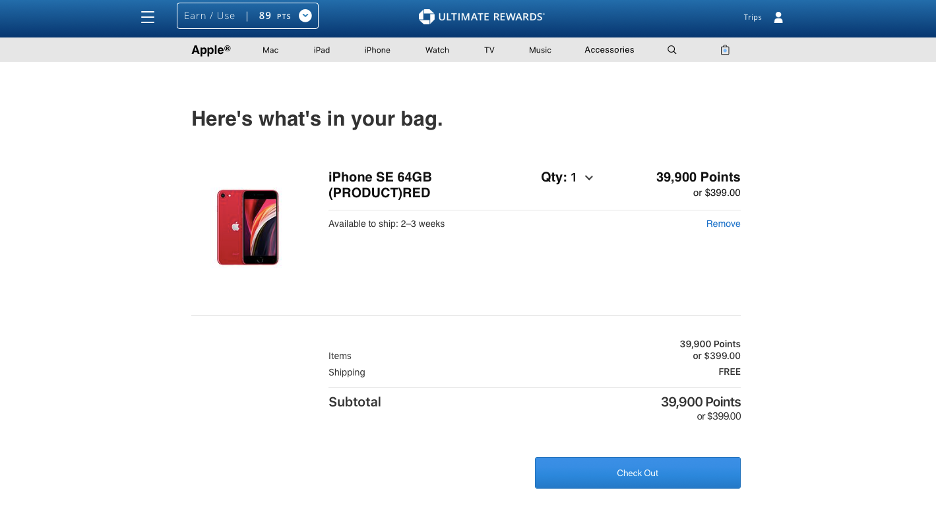Open the hamburger menu icon
This screenshot has height=510, width=936.
click(148, 17)
